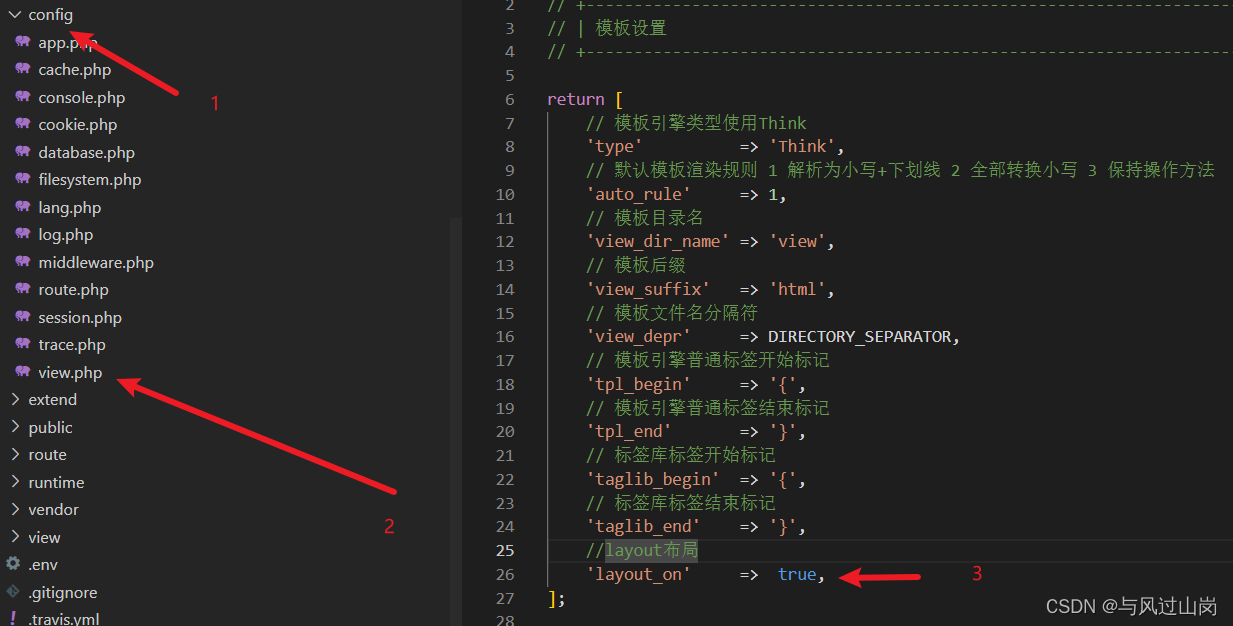Click the gear icon beside .env

pos(13,564)
